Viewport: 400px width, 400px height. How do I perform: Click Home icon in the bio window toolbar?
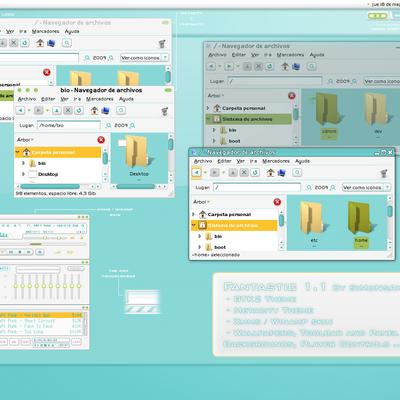point(95,110)
